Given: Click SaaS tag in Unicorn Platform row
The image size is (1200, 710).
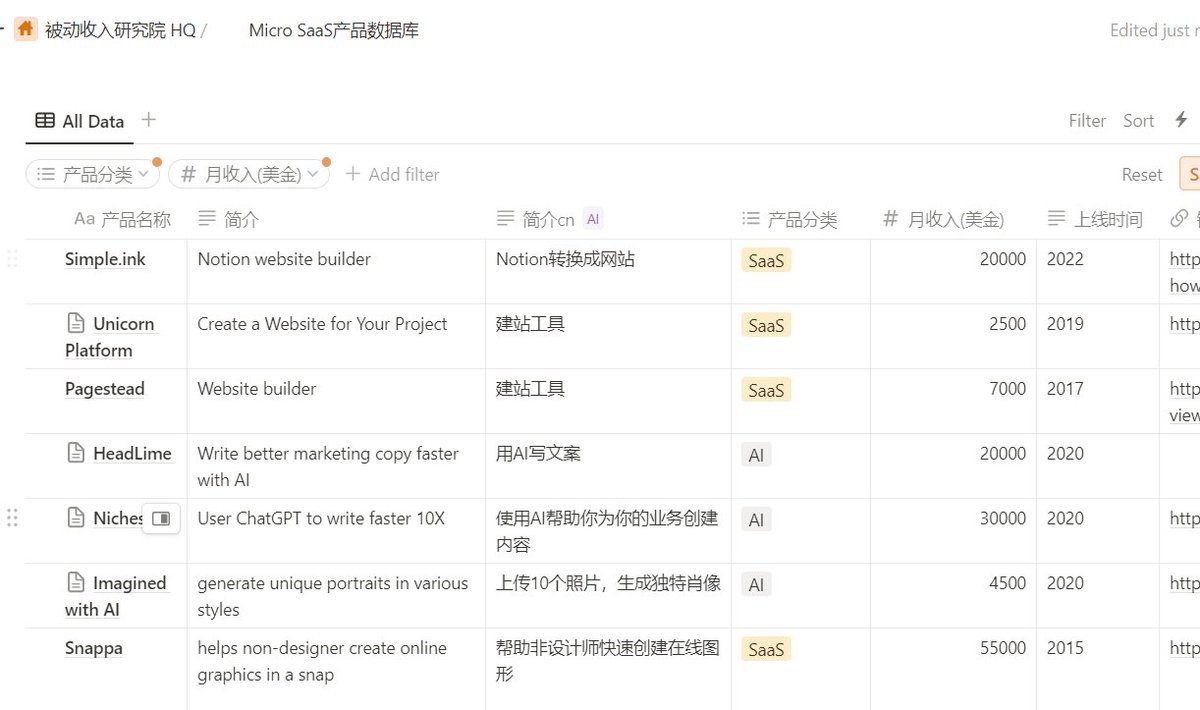Looking at the screenshot, I should coord(766,325).
